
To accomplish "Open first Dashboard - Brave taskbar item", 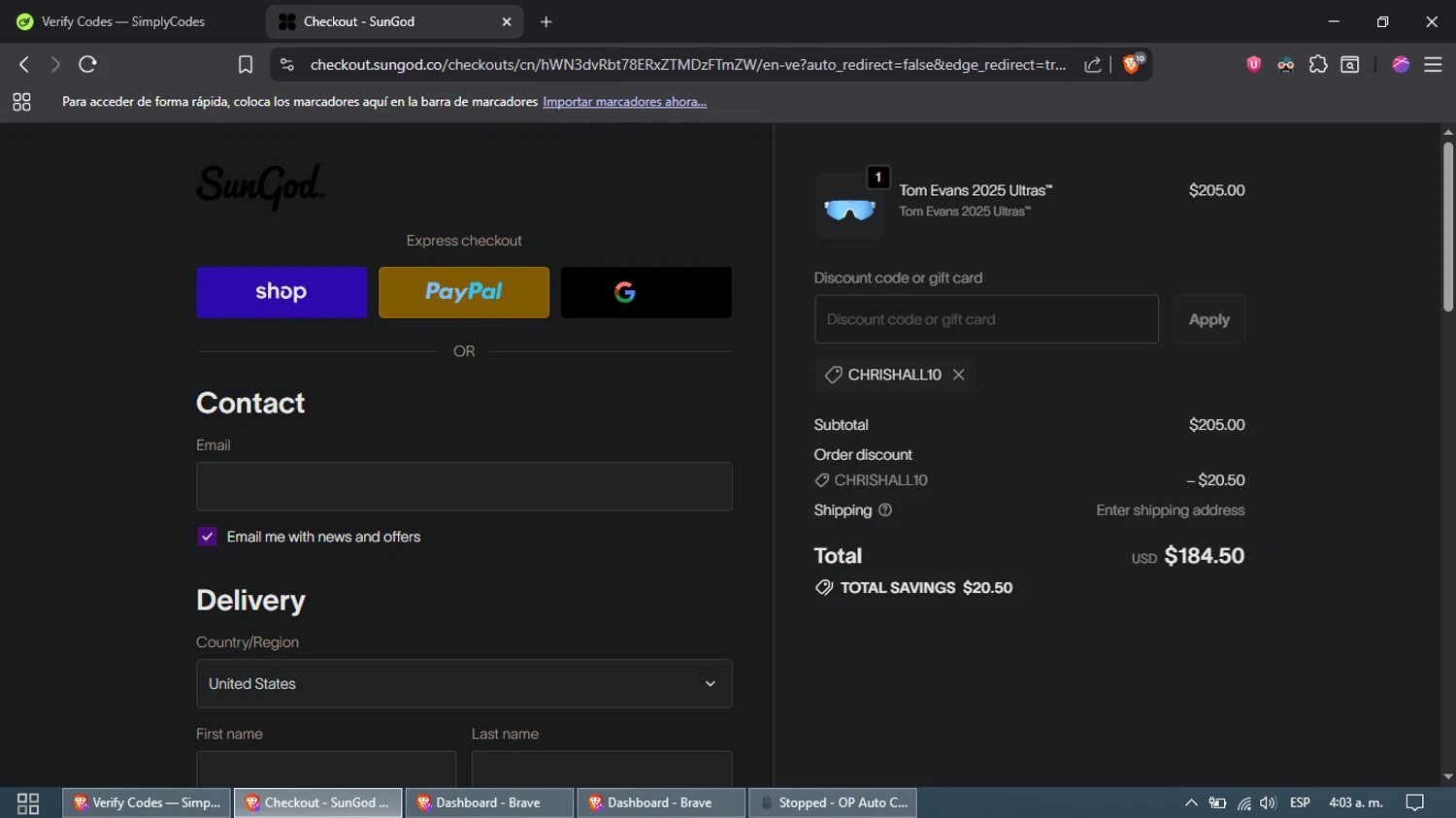I will click(x=489, y=802).
